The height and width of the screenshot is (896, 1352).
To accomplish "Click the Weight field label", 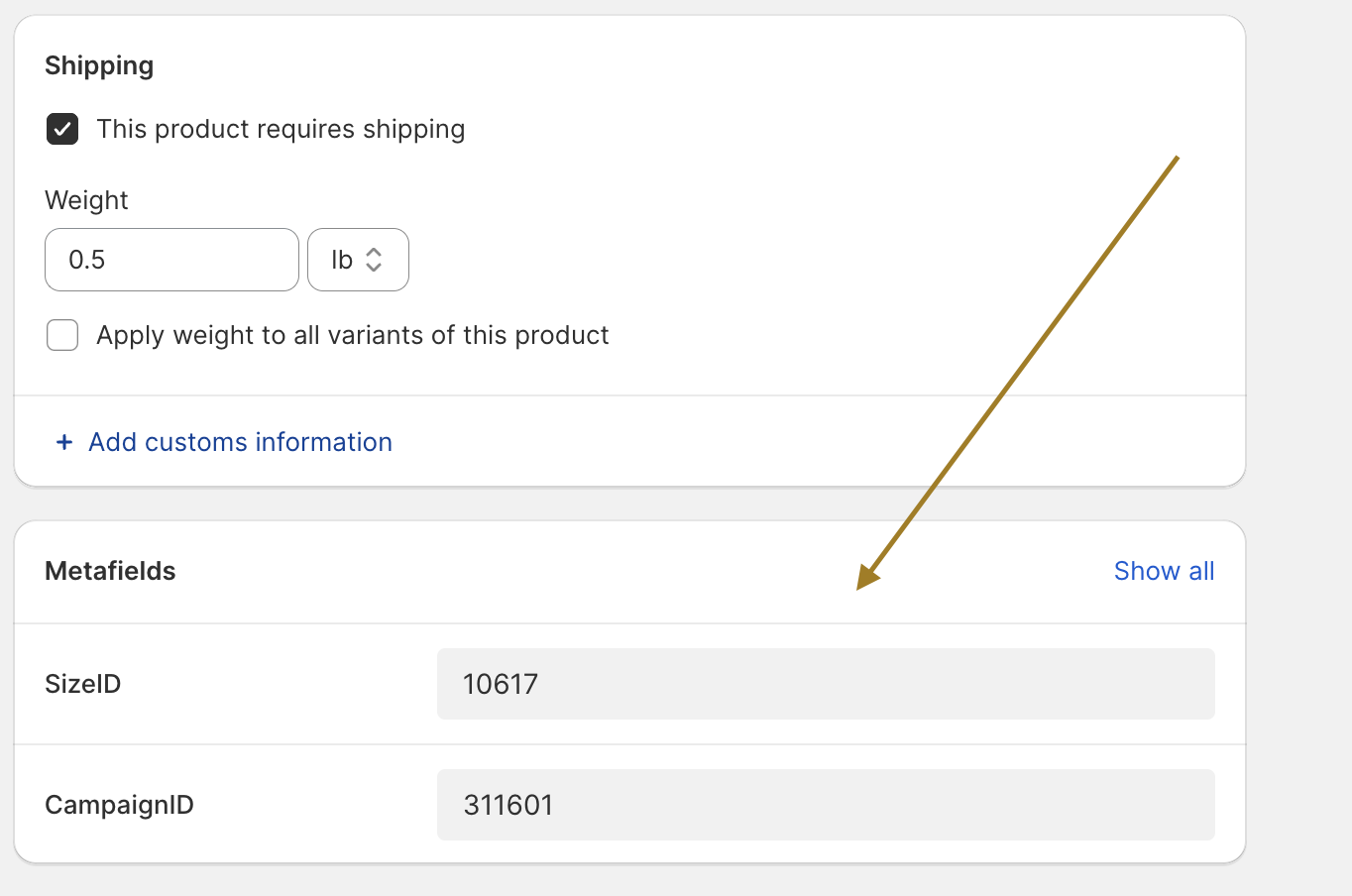I will click(86, 200).
